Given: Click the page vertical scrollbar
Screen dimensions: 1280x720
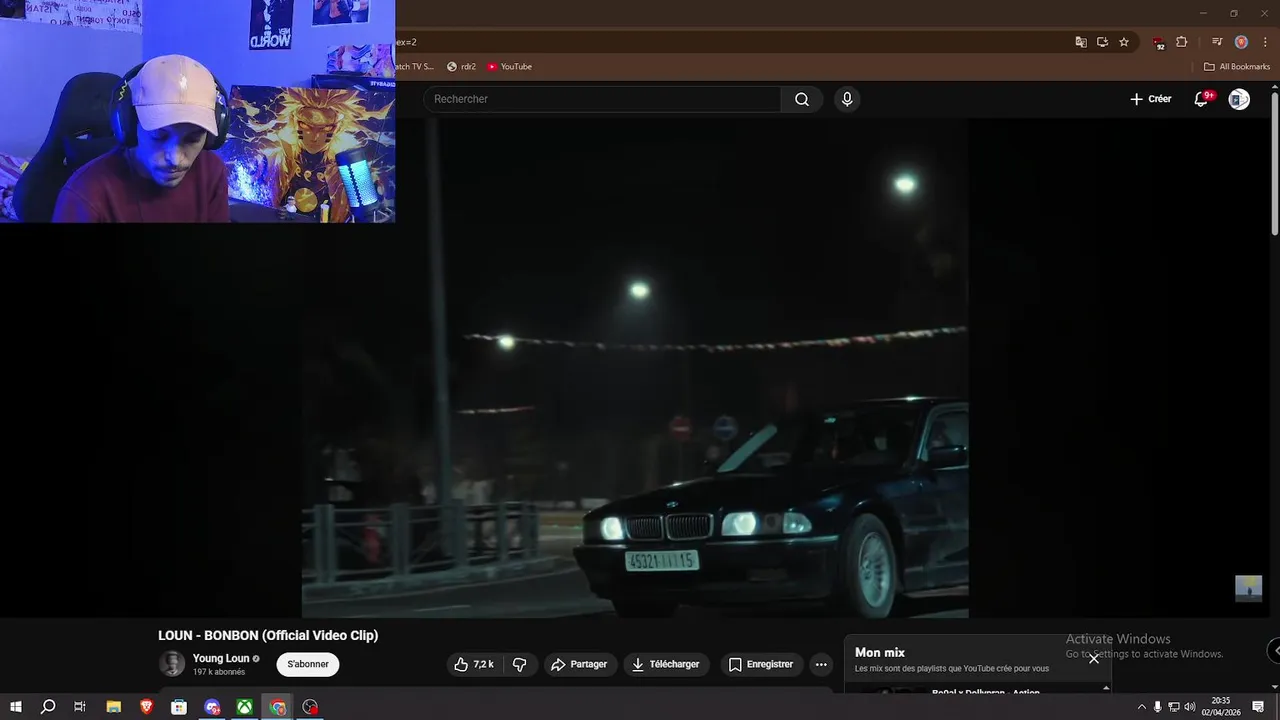Looking at the screenshot, I should coord(1274,165).
